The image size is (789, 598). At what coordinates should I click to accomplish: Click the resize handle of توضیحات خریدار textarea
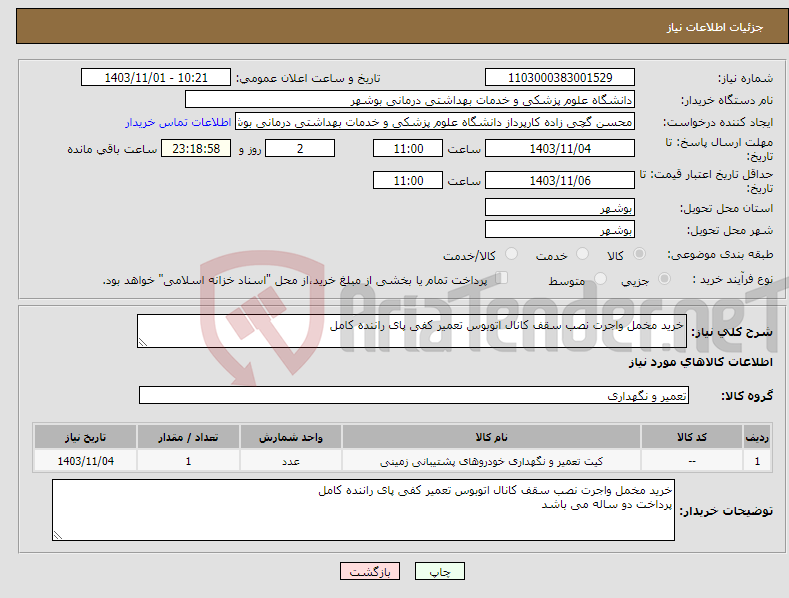[58, 536]
